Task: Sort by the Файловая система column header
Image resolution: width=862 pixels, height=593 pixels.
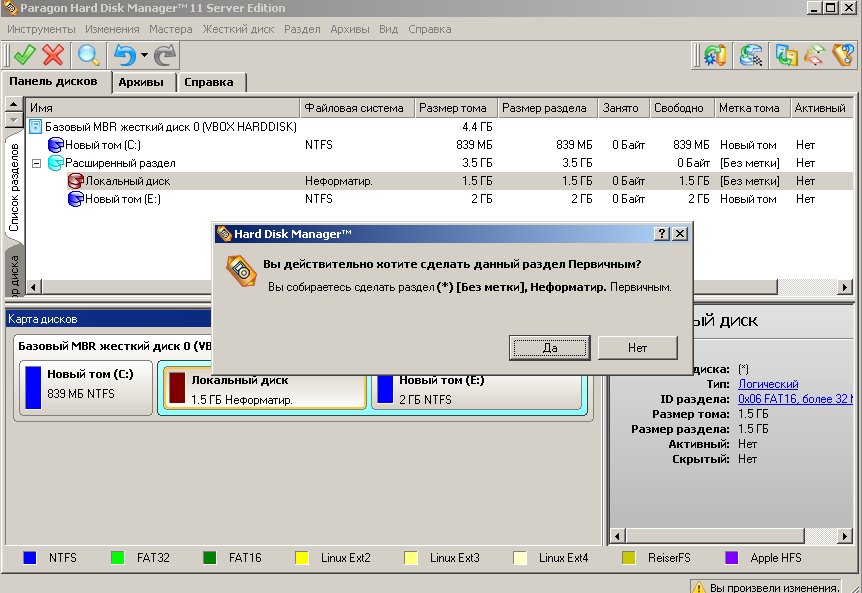Action: coord(354,108)
